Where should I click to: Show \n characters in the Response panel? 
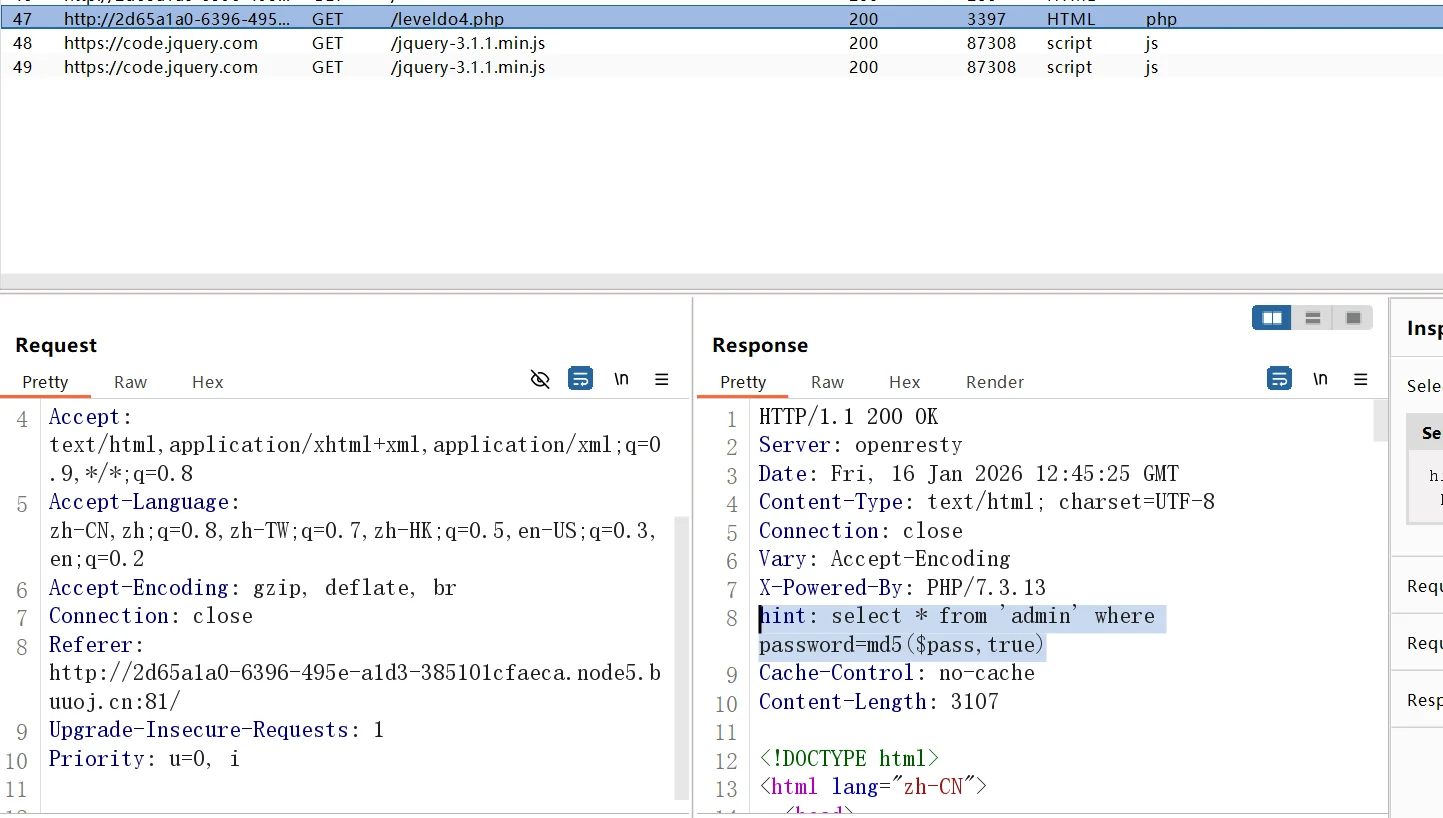tap(1320, 379)
